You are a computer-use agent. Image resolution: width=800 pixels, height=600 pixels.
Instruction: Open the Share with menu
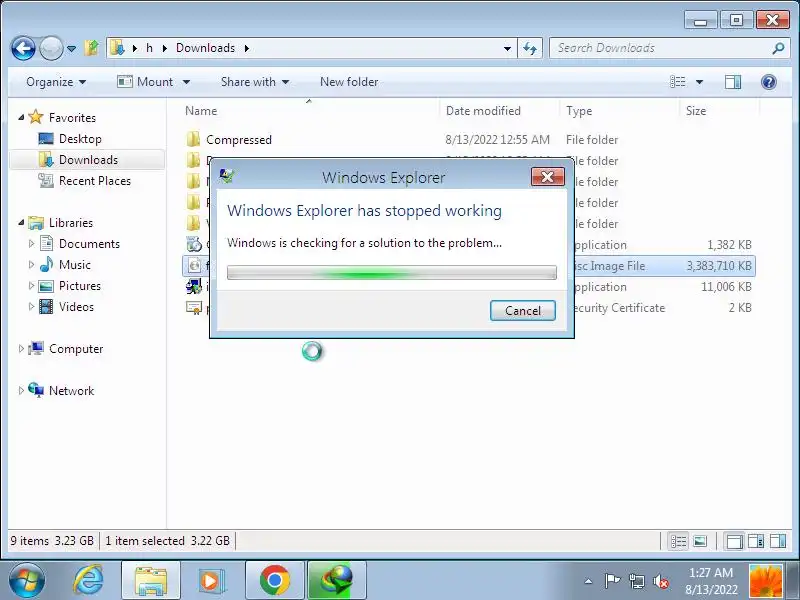(x=255, y=82)
